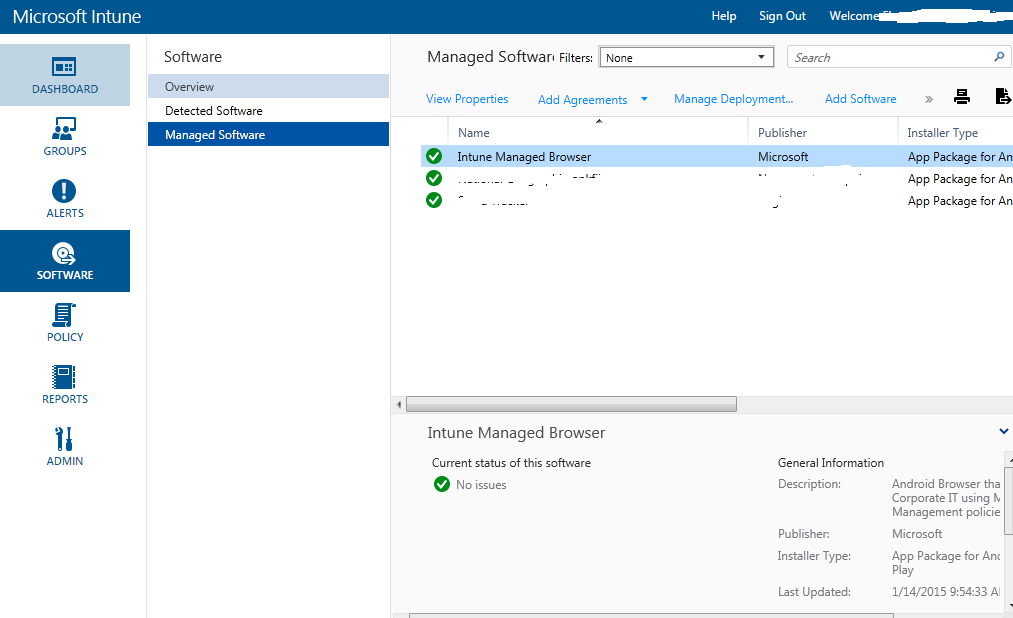Click the overflow chevron in the toolbar
This screenshot has height=618, width=1013.
pos(928,99)
